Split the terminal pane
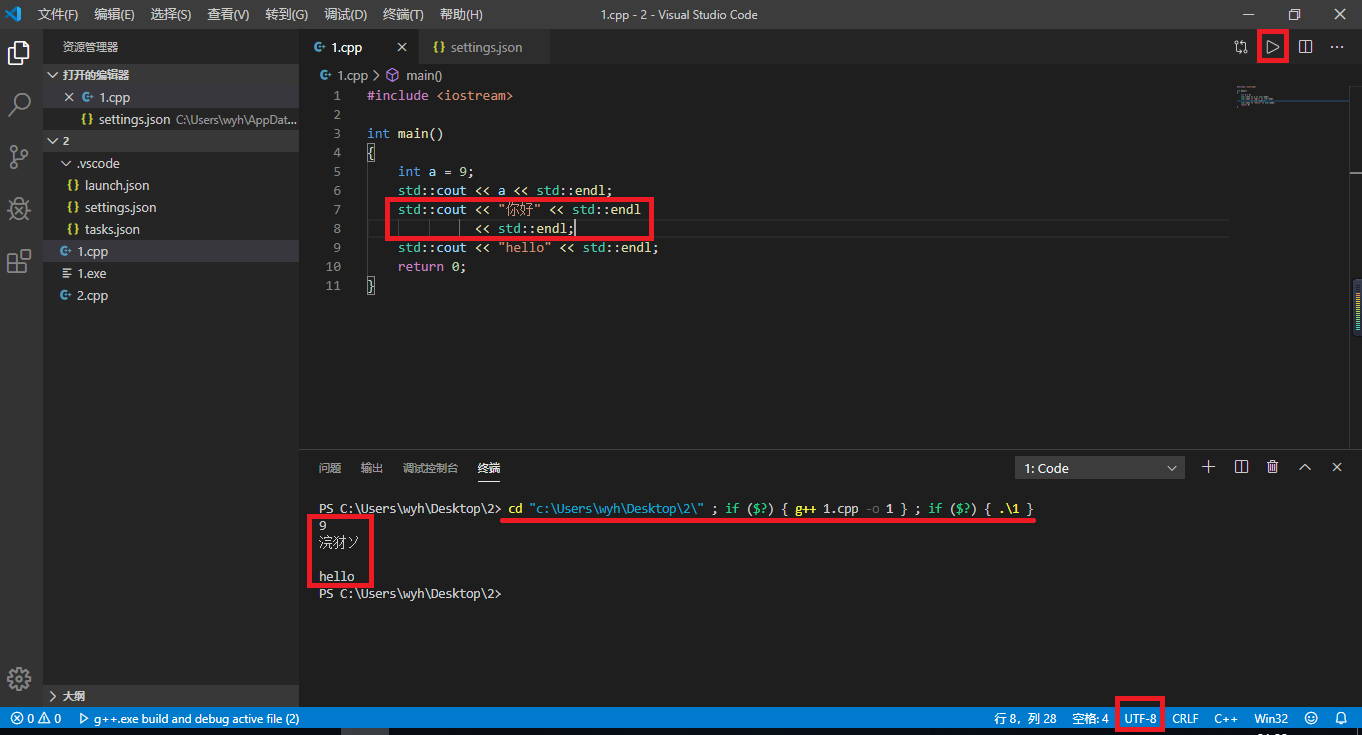The height and width of the screenshot is (735, 1362). coord(1240,466)
